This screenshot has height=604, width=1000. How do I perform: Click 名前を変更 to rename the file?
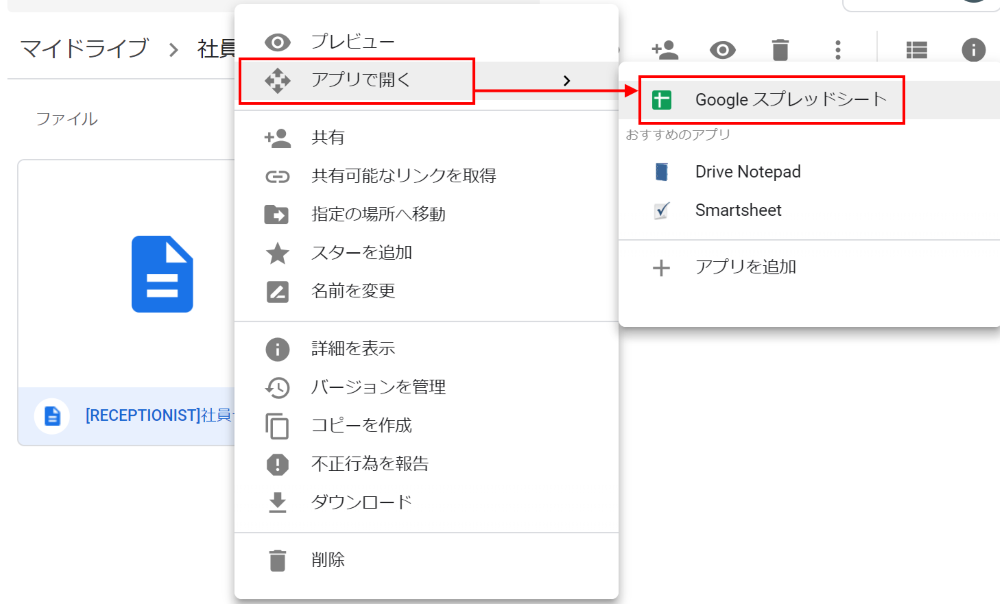point(353,291)
